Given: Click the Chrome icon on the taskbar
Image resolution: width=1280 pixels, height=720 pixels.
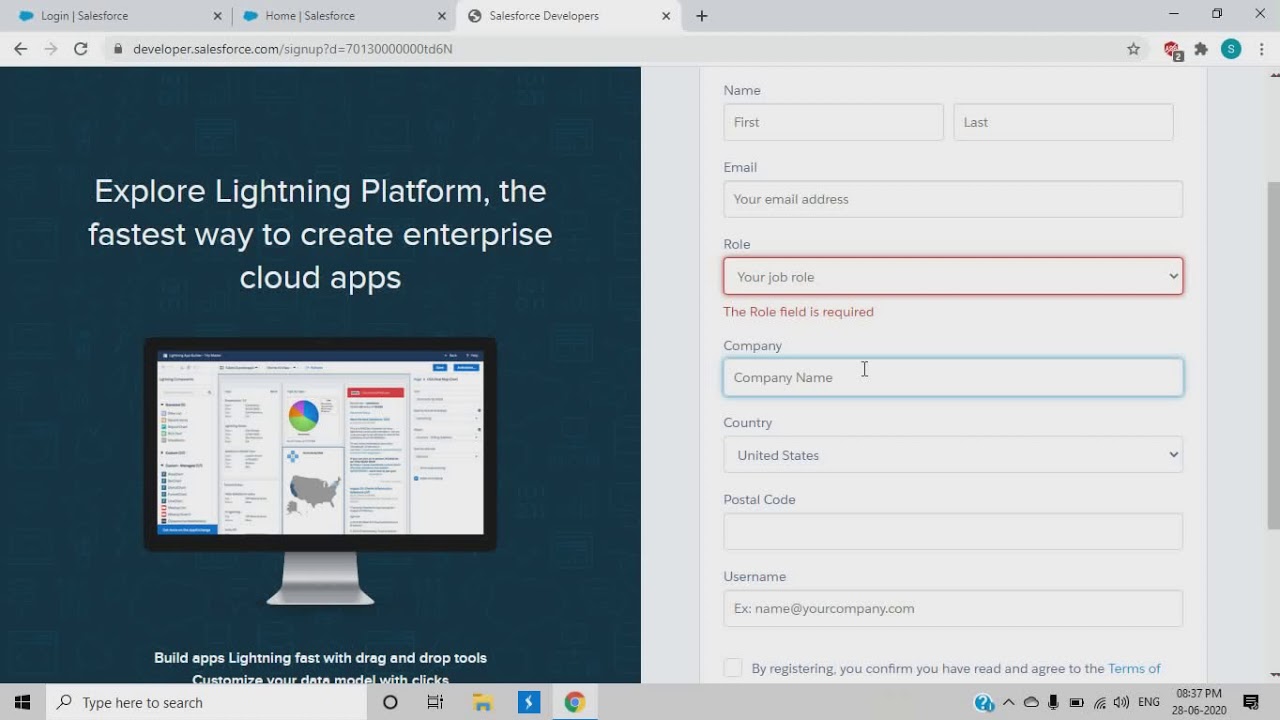Looking at the screenshot, I should [x=574, y=702].
